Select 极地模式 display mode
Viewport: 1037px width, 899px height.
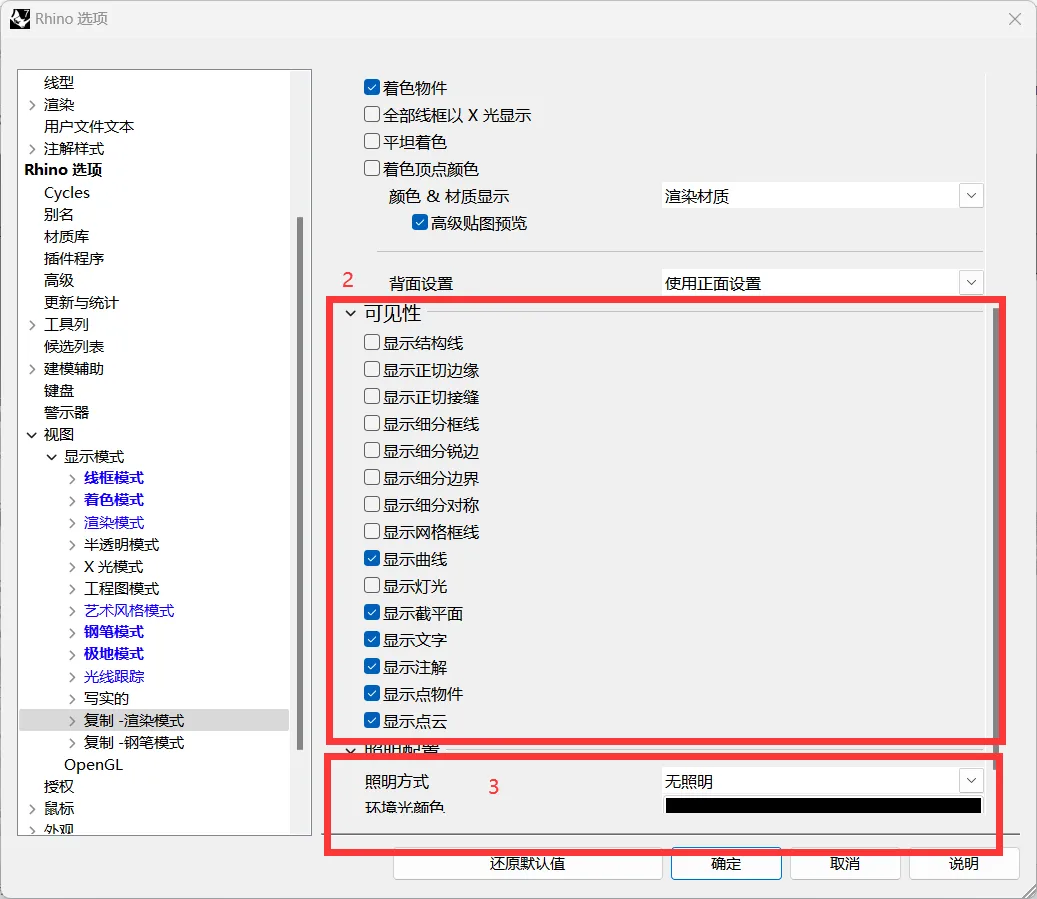point(114,654)
